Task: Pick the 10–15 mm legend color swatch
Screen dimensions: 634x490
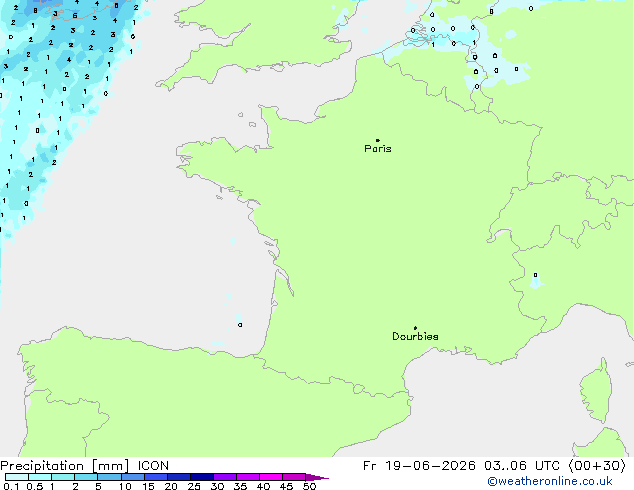Action: [x=133, y=477]
